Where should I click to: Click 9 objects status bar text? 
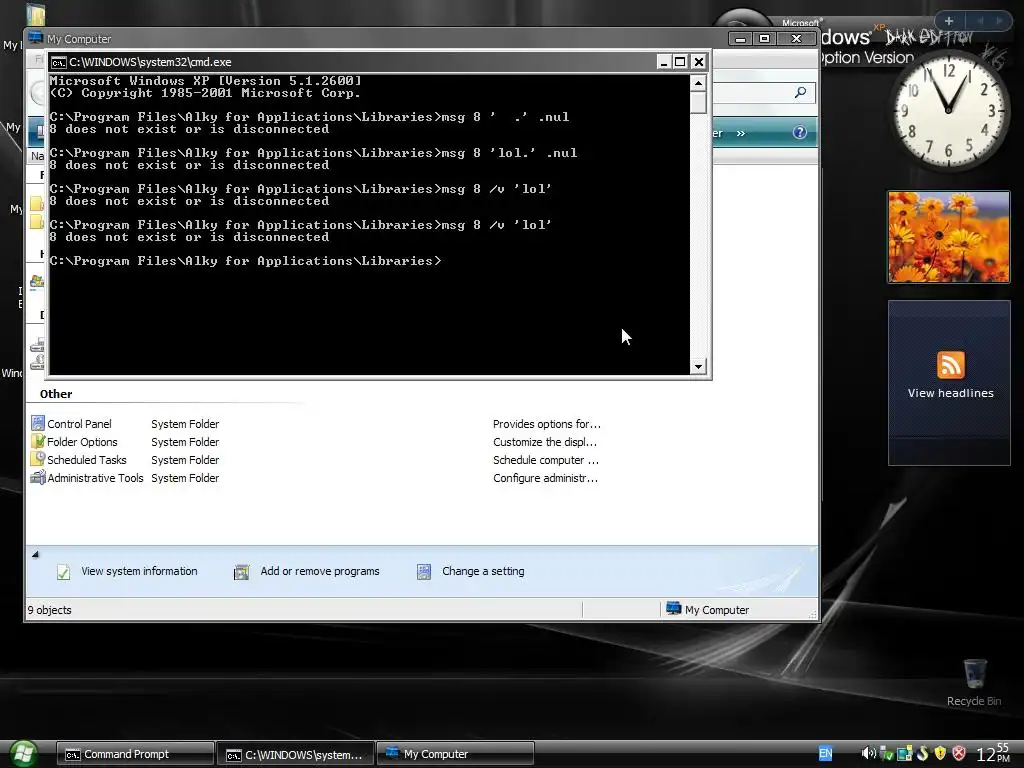pyautogui.click(x=50, y=610)
